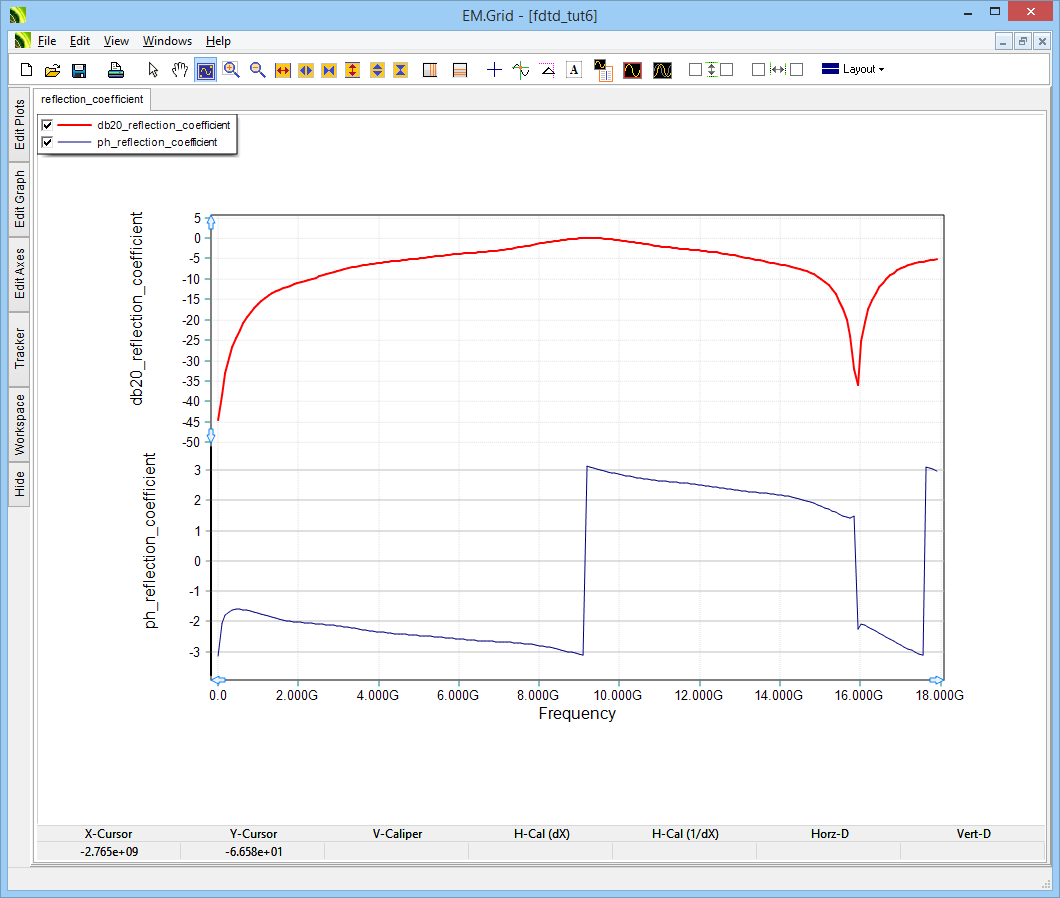Select the reflection_coefficient tab
Screen dimensions: 1060x898
click(92, 99)
